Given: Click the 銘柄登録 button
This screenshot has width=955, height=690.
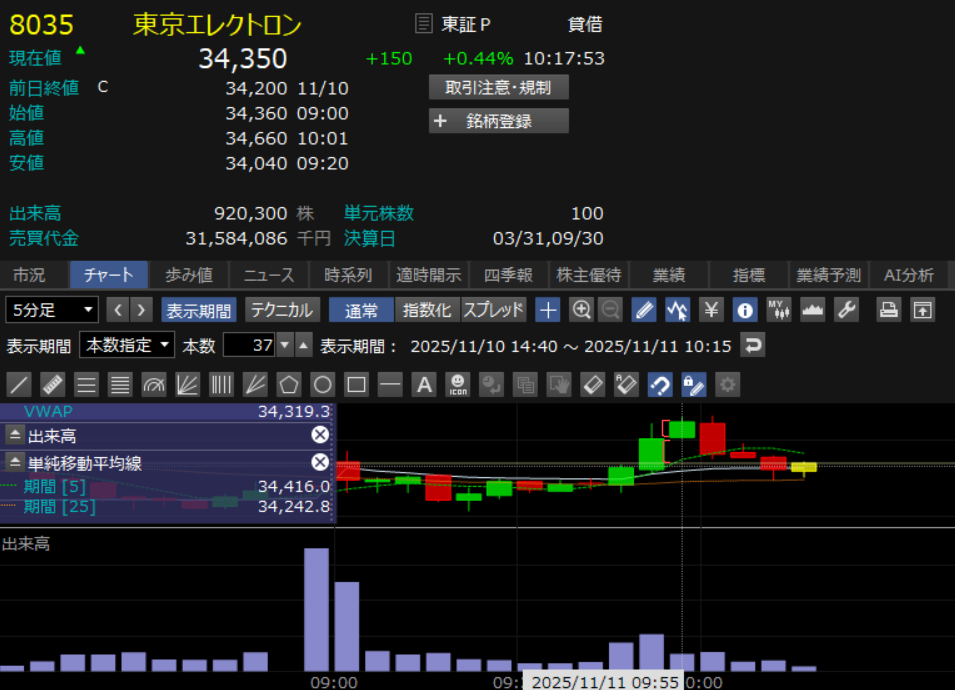Looking at the screenshot, I should tap(498, 121).
